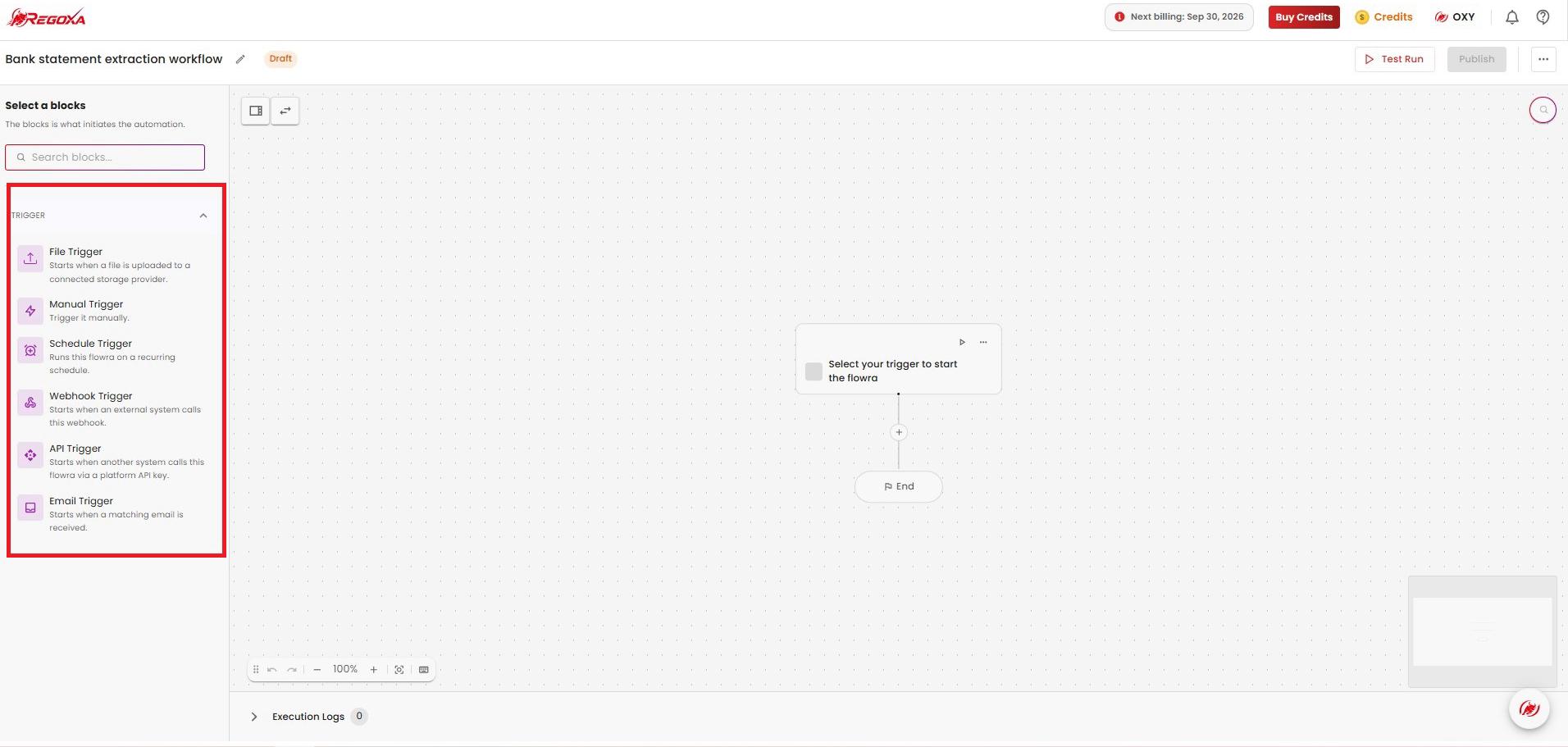
Task: Click the swap layout direction icon
Action: tap(285, 111)
